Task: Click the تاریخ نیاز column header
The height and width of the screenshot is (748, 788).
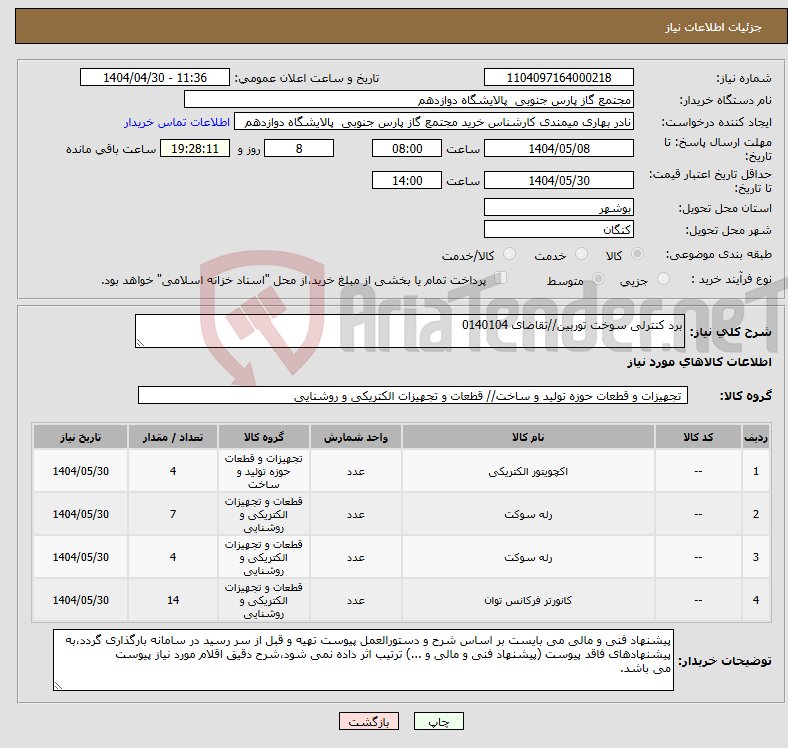Action: [80, 437]
